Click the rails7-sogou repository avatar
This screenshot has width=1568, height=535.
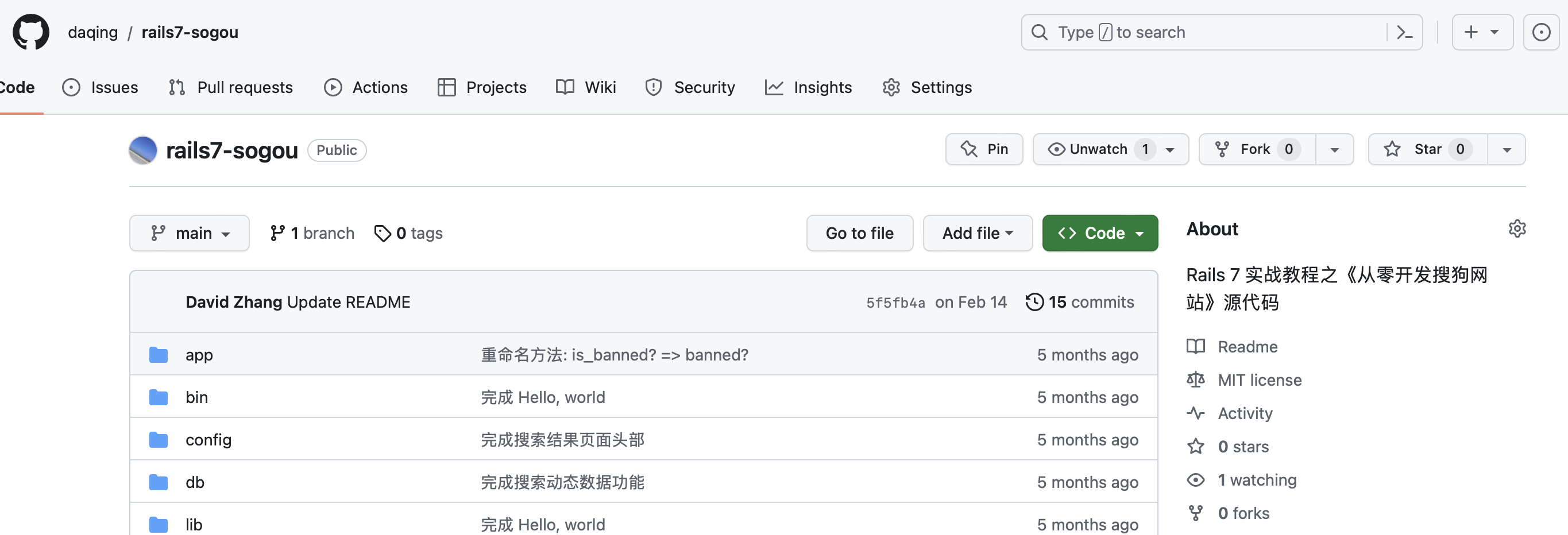[143, 150]
